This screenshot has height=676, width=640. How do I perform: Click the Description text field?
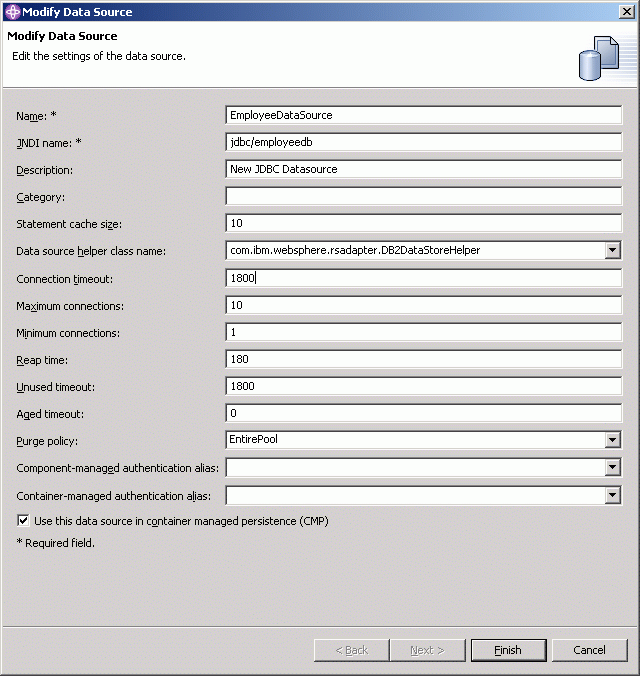point(424,169)
